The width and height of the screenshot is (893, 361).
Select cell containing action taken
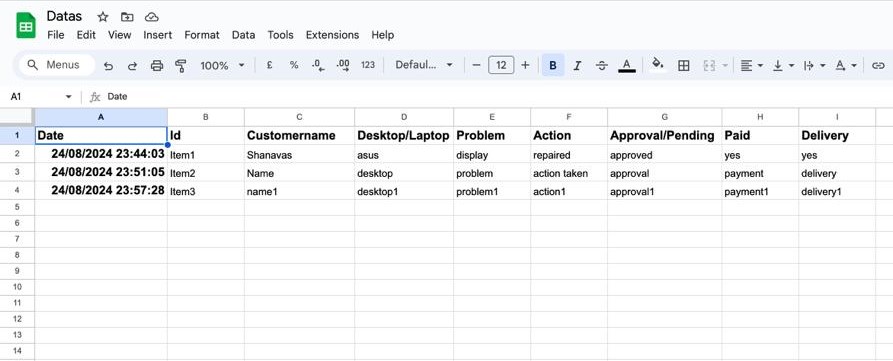(569, 173)
